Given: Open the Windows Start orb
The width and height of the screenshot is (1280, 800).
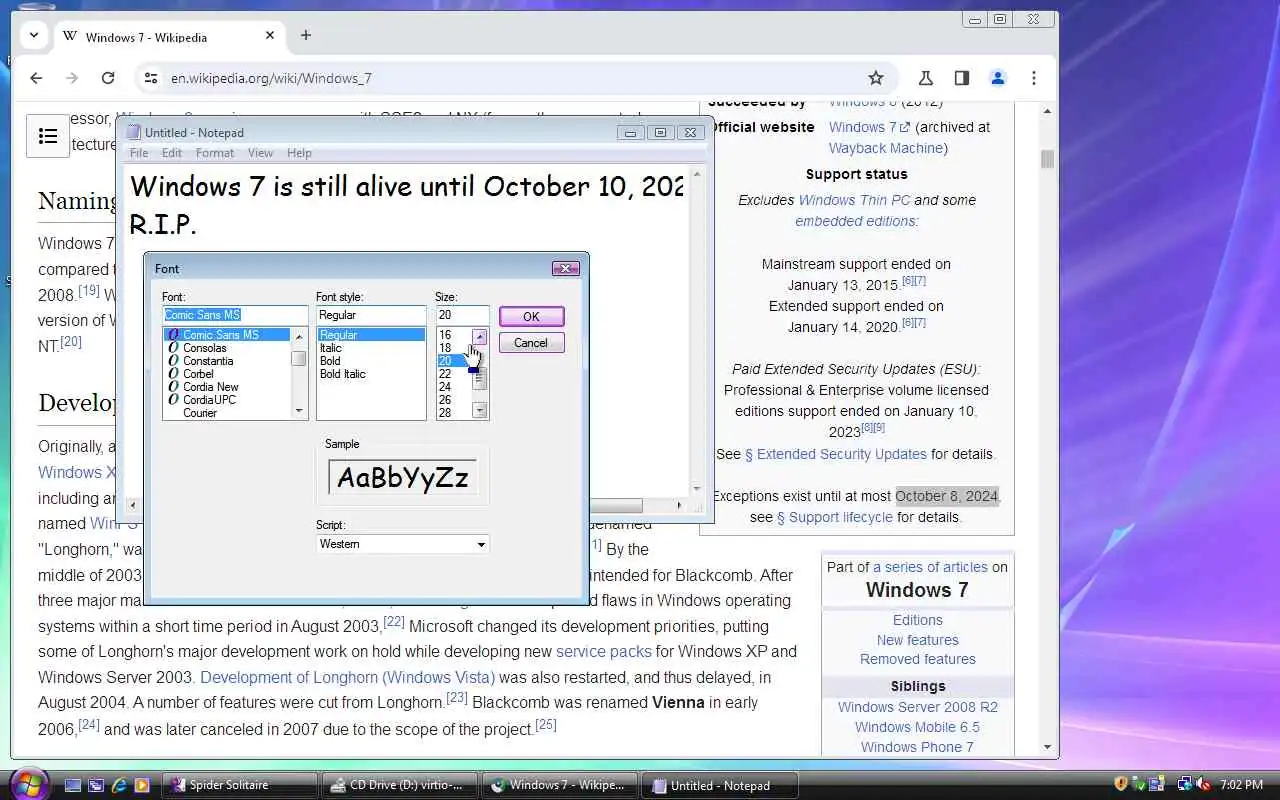Looking at the screenshot, I should 27,783.
